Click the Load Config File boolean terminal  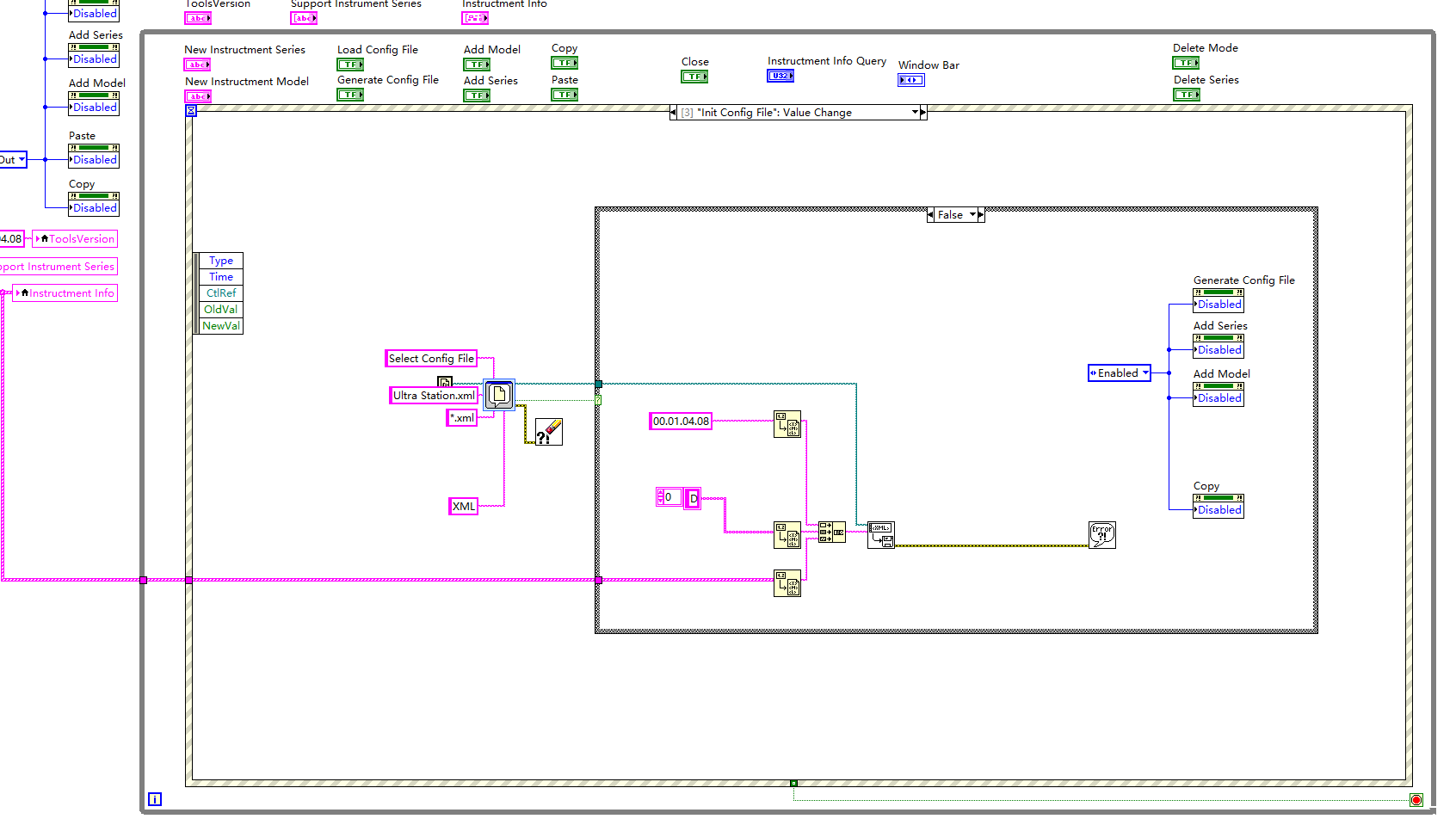[x=350, y=65]
